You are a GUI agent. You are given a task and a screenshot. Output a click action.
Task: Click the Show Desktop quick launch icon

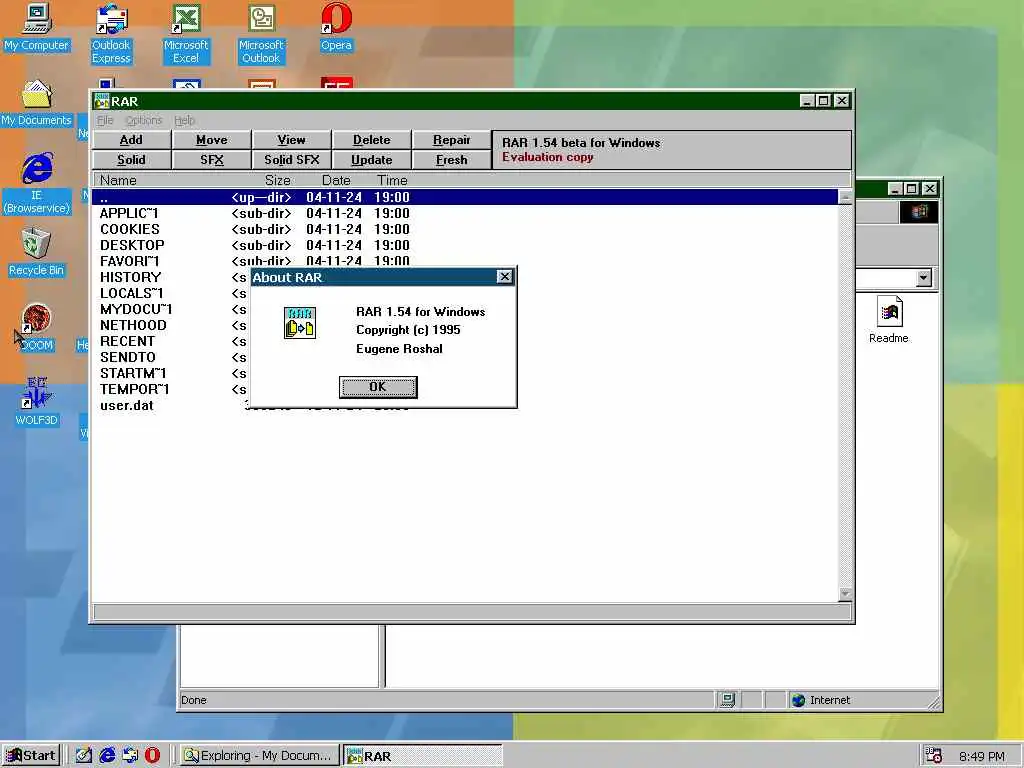point(84,756)
